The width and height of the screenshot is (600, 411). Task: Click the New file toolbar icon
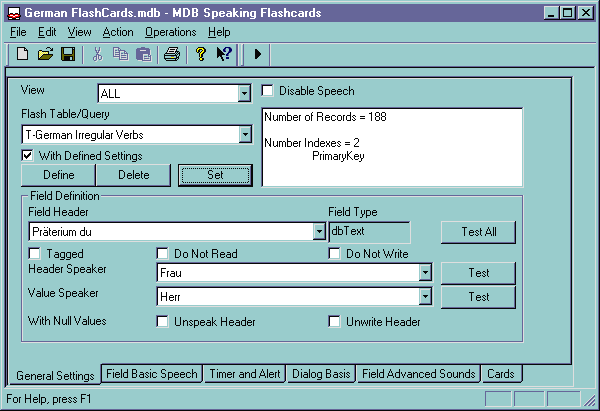pos(23,54)
